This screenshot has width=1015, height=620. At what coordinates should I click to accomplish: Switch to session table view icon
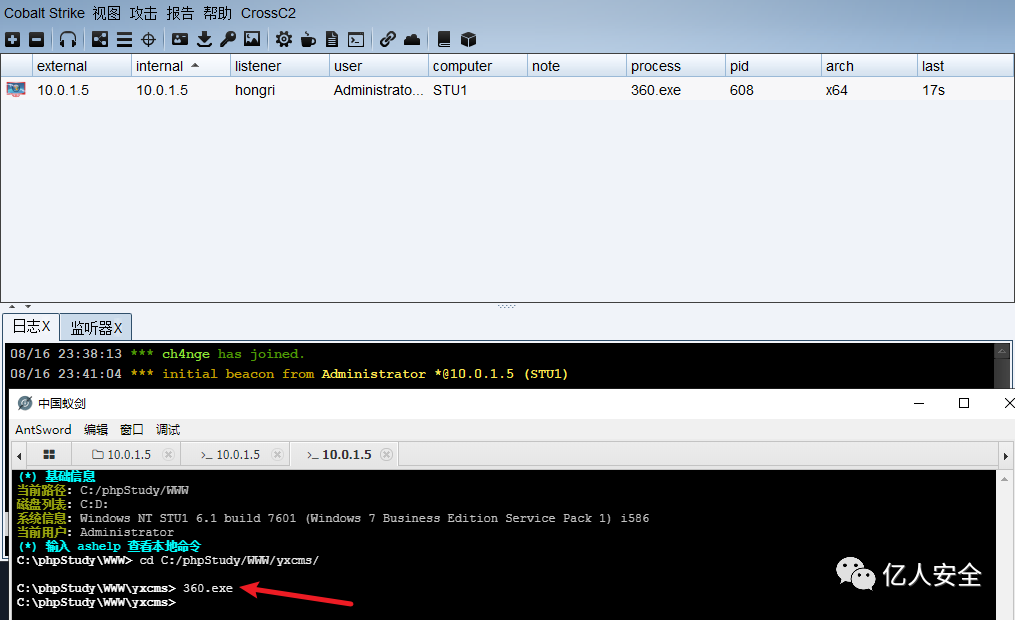point(124,39)
